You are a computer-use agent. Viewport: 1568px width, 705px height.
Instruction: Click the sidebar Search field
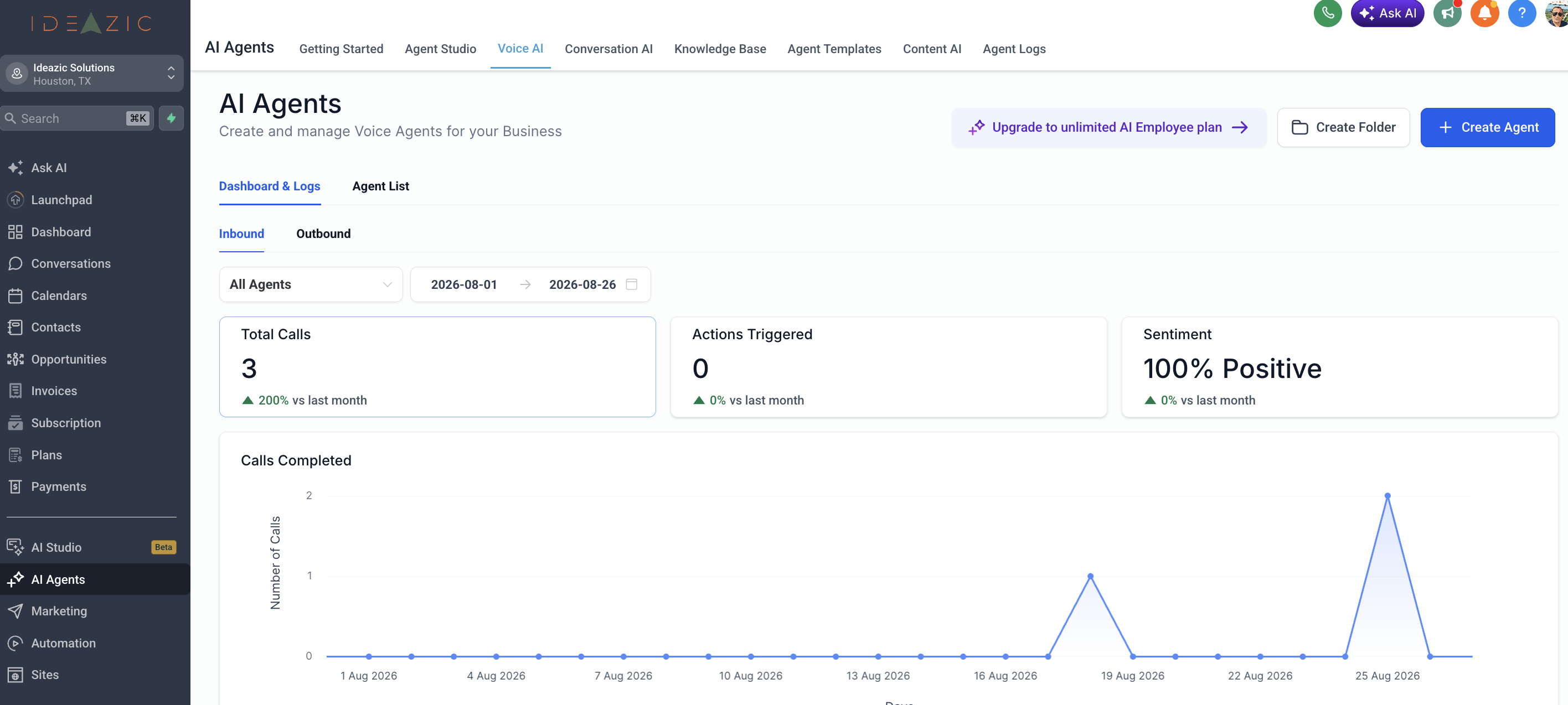[77, 118]
